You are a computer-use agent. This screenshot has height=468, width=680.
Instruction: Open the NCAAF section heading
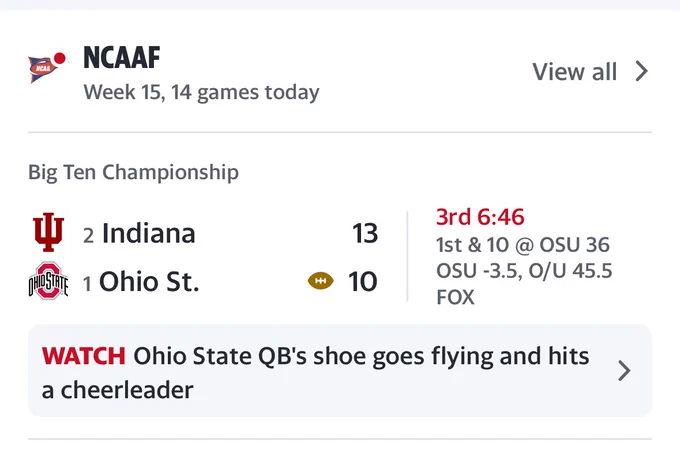(122, 58)
